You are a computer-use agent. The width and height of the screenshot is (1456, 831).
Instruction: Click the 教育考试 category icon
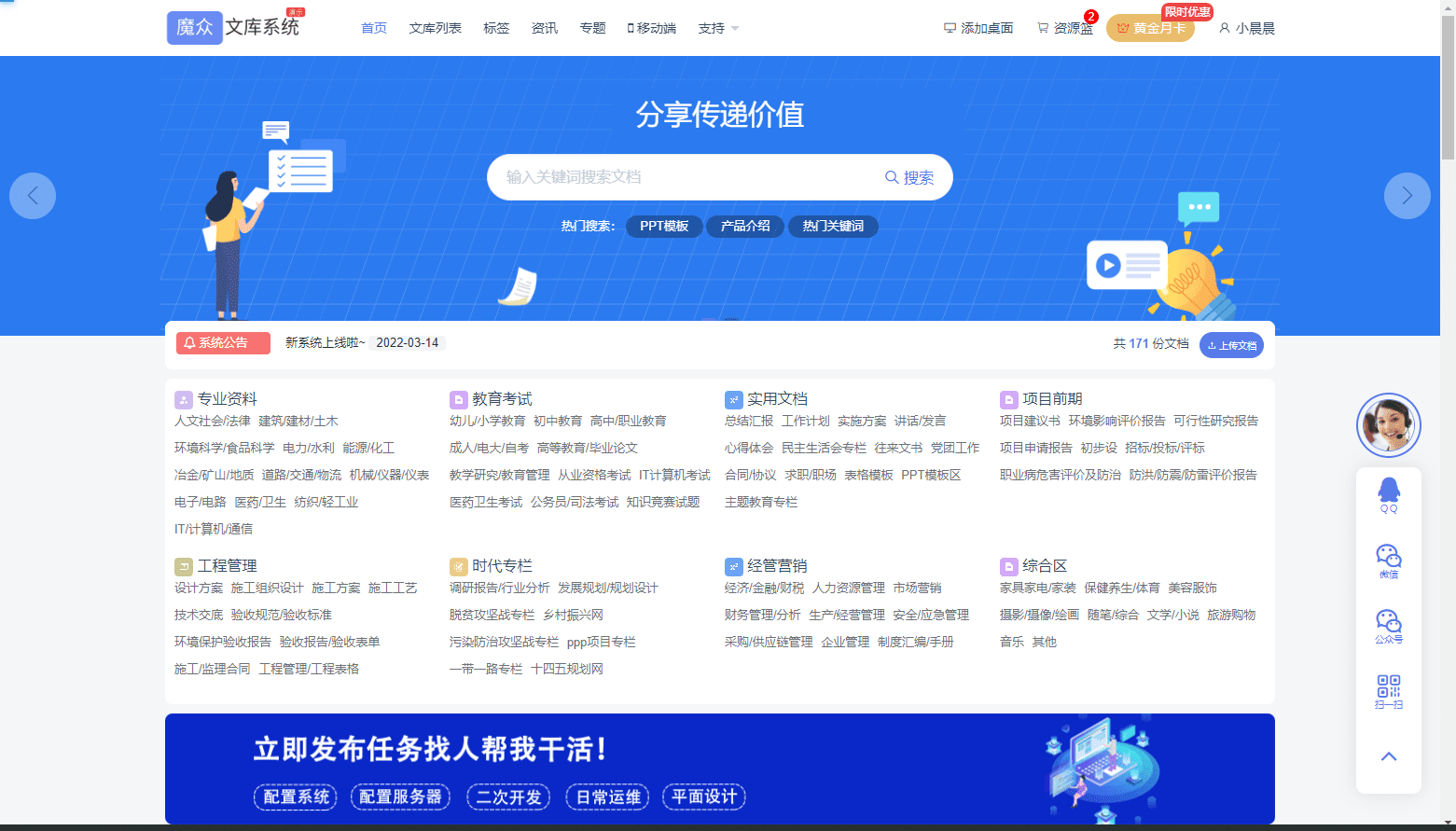(x=458, y=400)
